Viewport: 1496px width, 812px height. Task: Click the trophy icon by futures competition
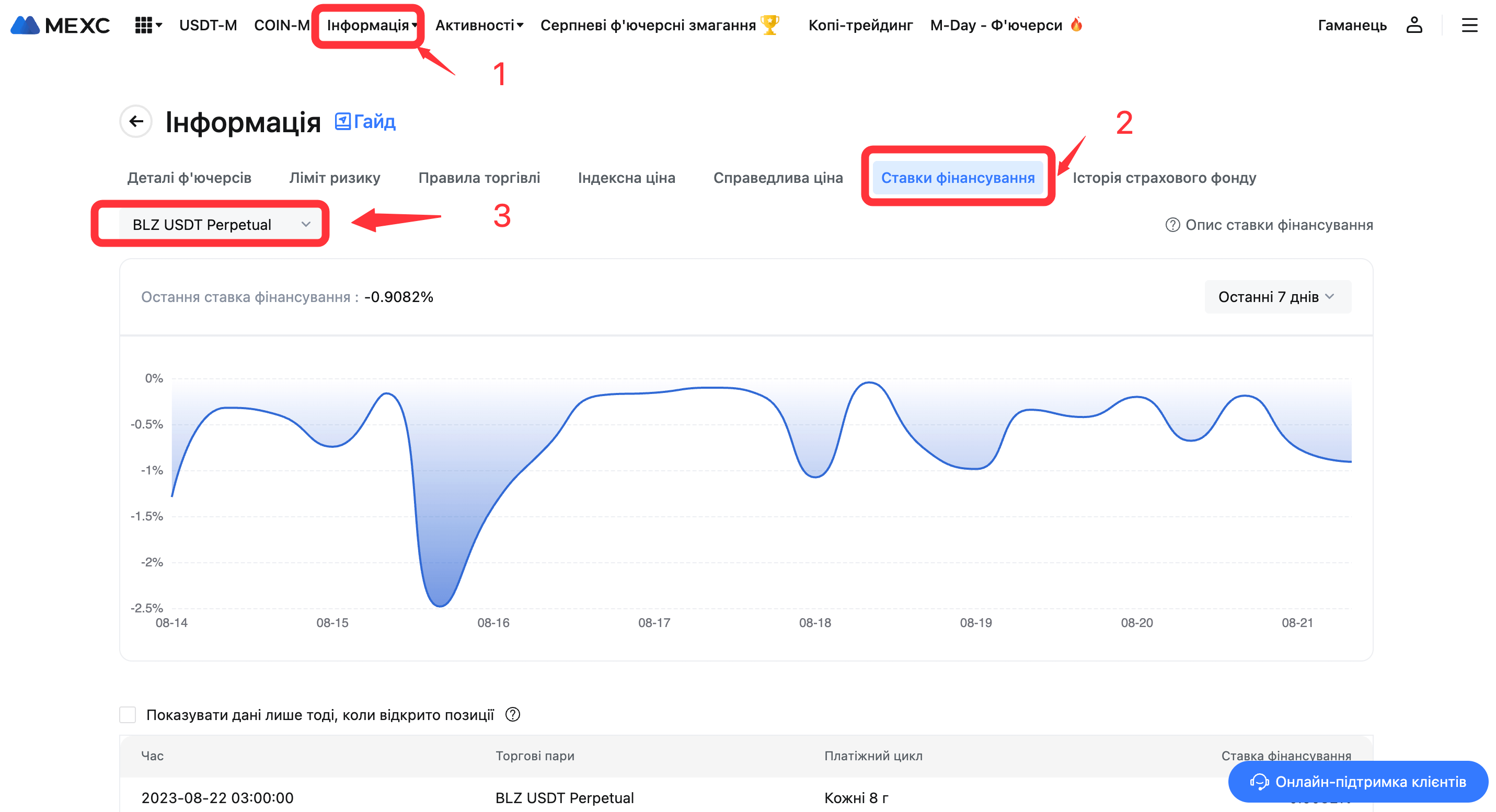[x=770, y=25]
